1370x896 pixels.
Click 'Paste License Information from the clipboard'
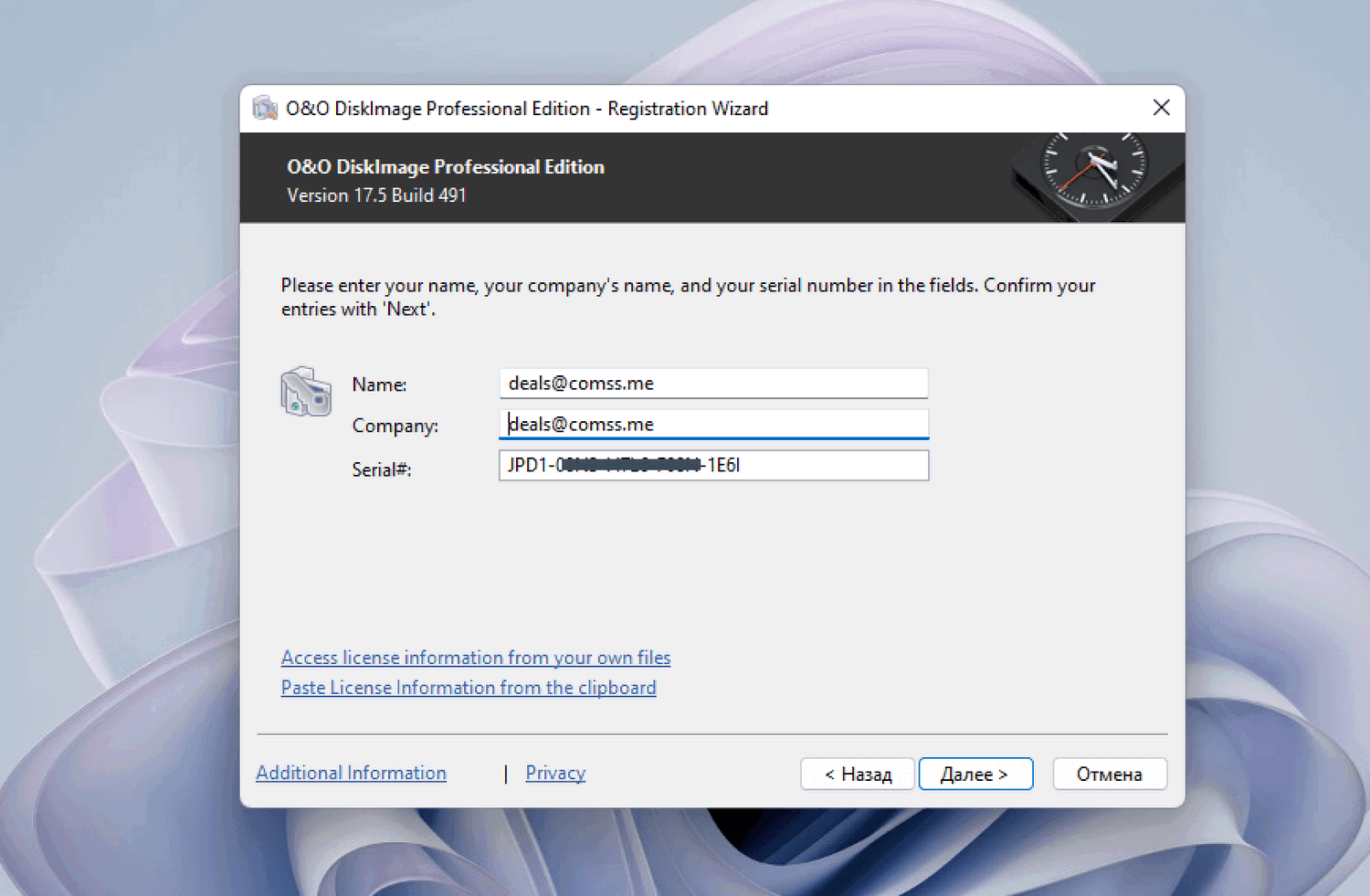[x=469, y=688]
